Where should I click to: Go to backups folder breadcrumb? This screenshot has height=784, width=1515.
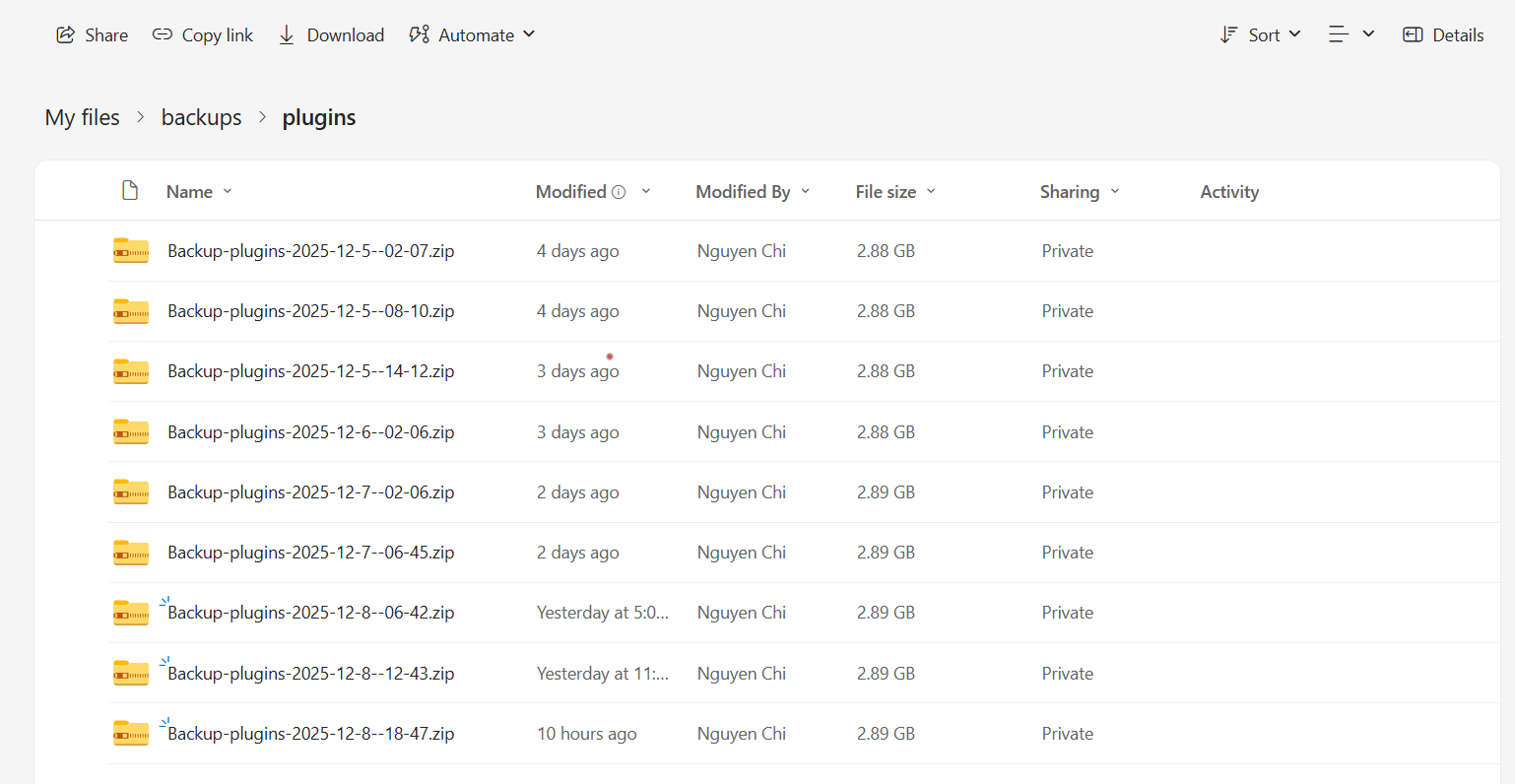[x=201, y=118]
